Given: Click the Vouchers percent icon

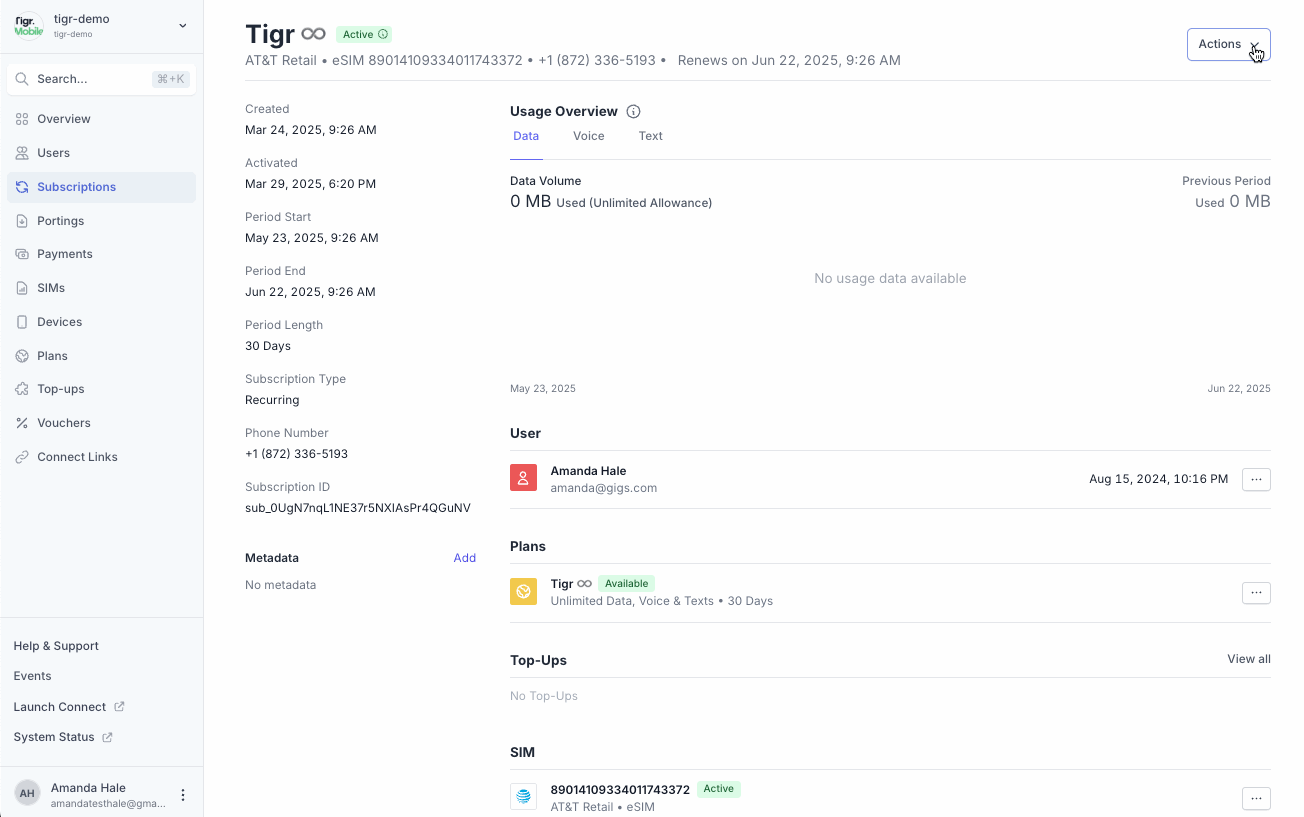Looking at the screenshot, I should (x=22, y=423).
